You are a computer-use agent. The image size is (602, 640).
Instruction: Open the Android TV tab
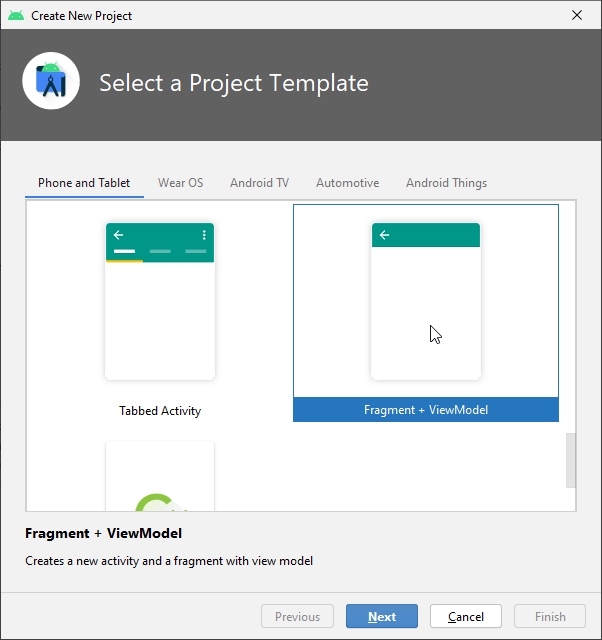[x=260, y=183]
